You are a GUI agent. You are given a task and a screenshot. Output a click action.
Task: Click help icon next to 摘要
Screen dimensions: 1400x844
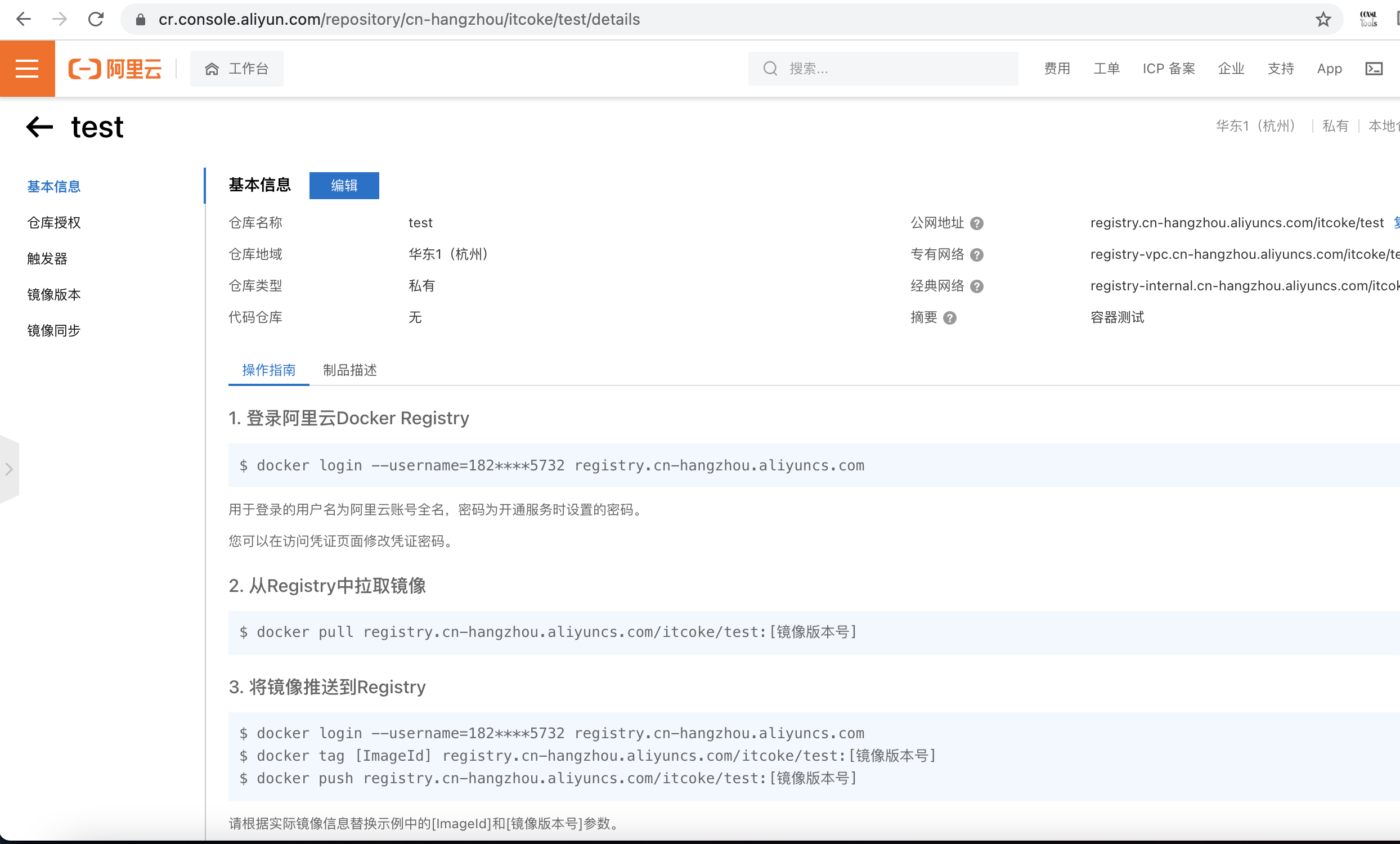(949, 318)
